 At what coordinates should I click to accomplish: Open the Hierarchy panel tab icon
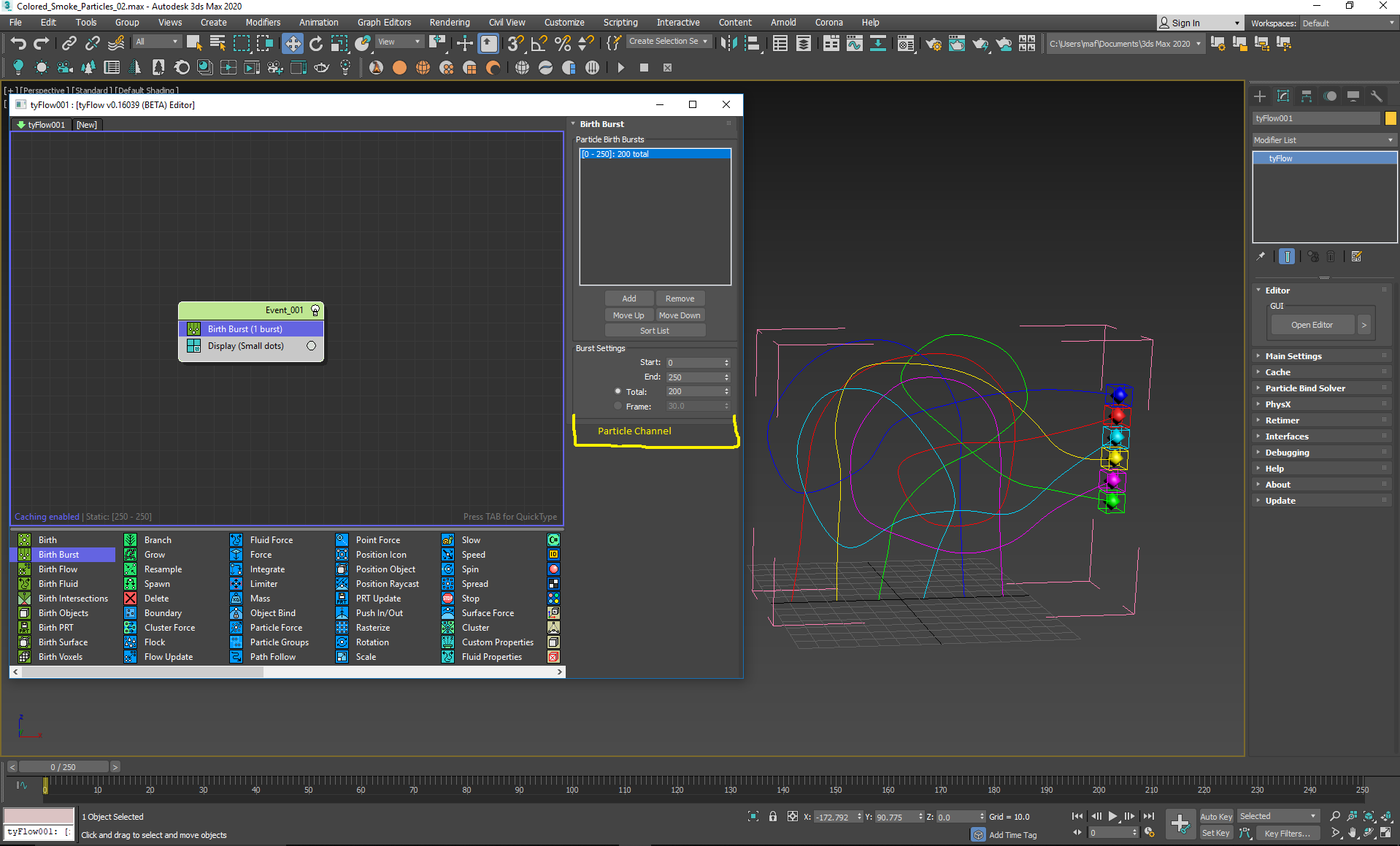pos(1307,96)
